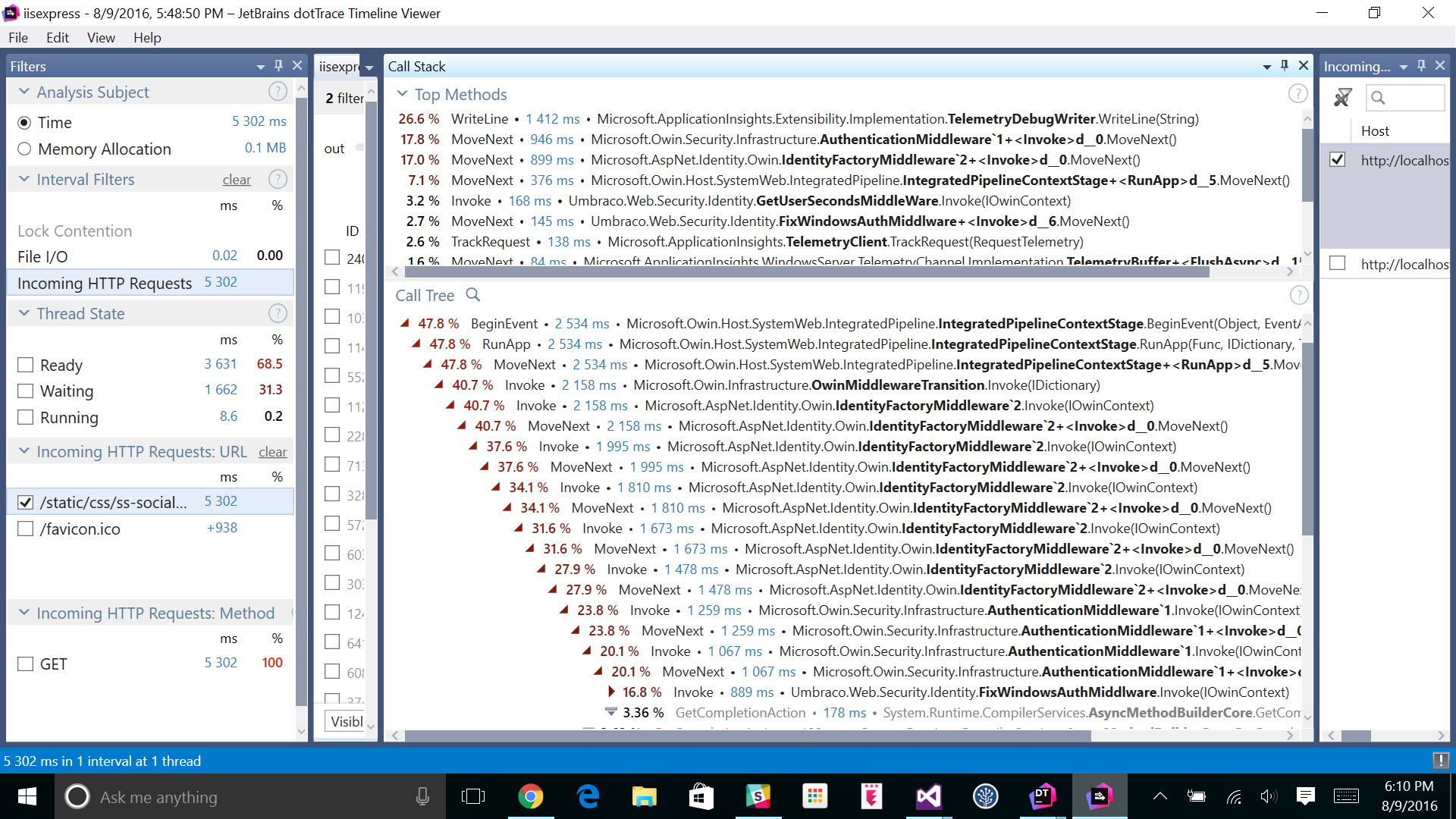Screen dimensions: 1456x819
Task: Collapse the BeginEvent call tree node
Action: [405, 324]
